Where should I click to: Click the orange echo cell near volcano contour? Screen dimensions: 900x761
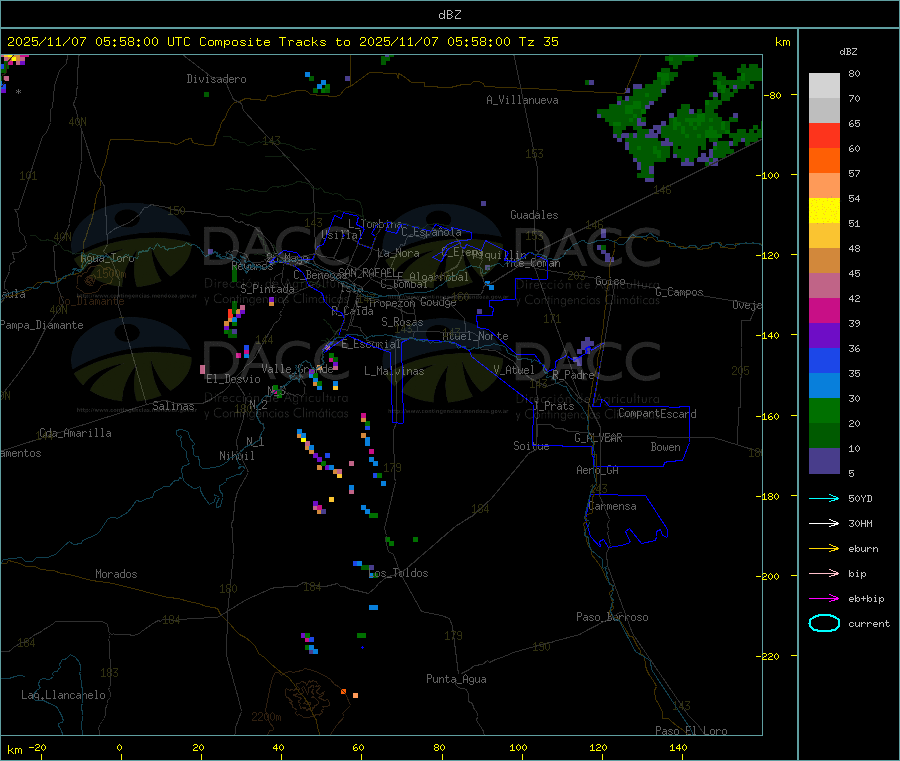pos(343,692)
